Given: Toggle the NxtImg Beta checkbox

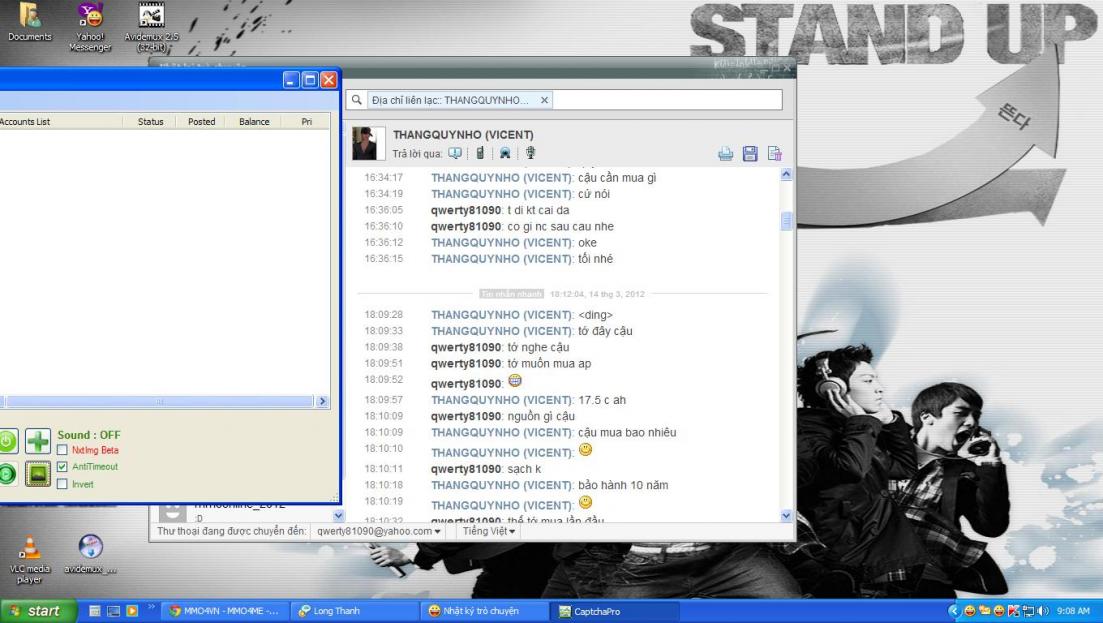Looking at the screenshot, I should (x=63, y=450).
